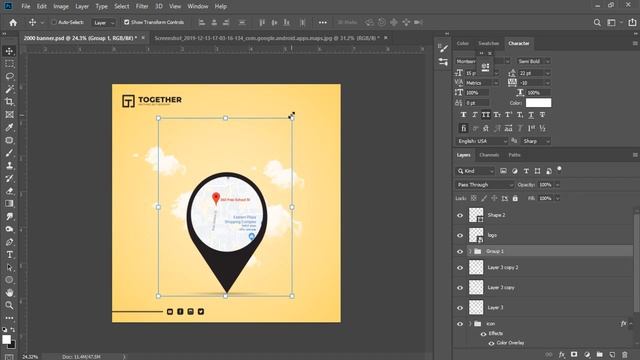The image size is (640, 360).
Task: Click the Underline style button
Action: (x=531, y=115)
